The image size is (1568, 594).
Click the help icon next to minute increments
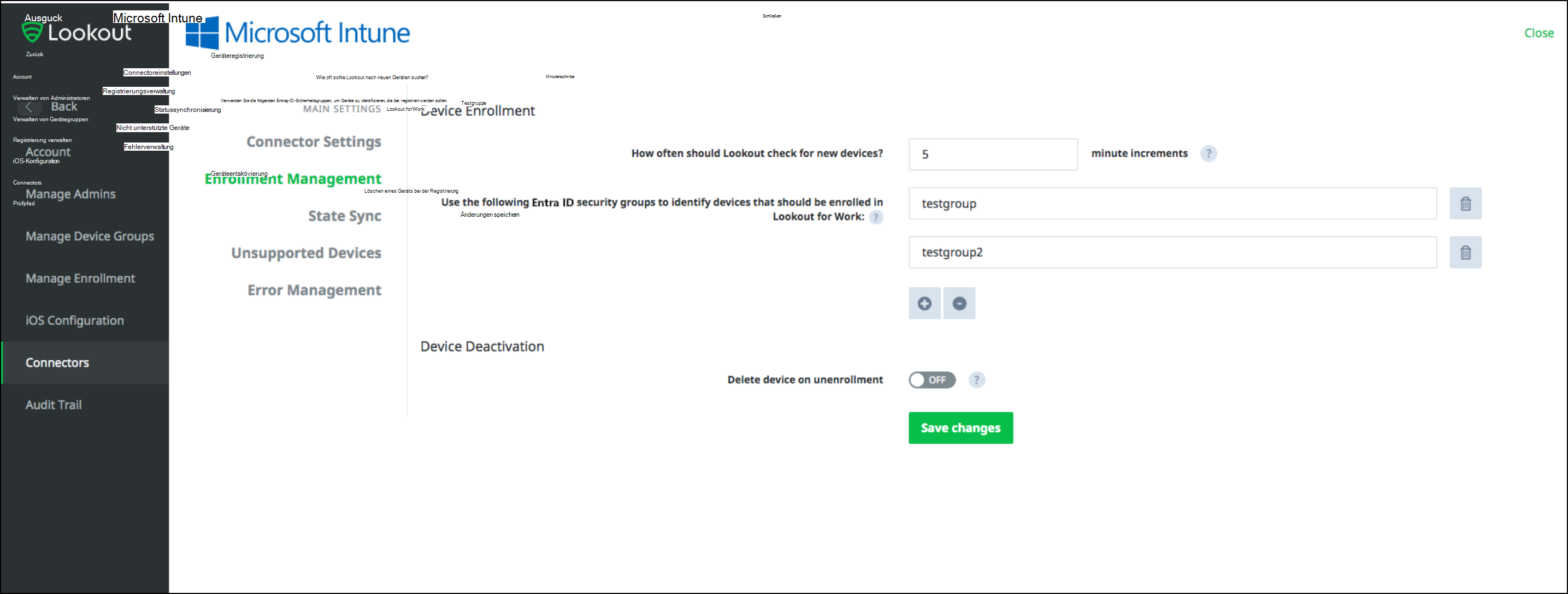point(1211,153)
